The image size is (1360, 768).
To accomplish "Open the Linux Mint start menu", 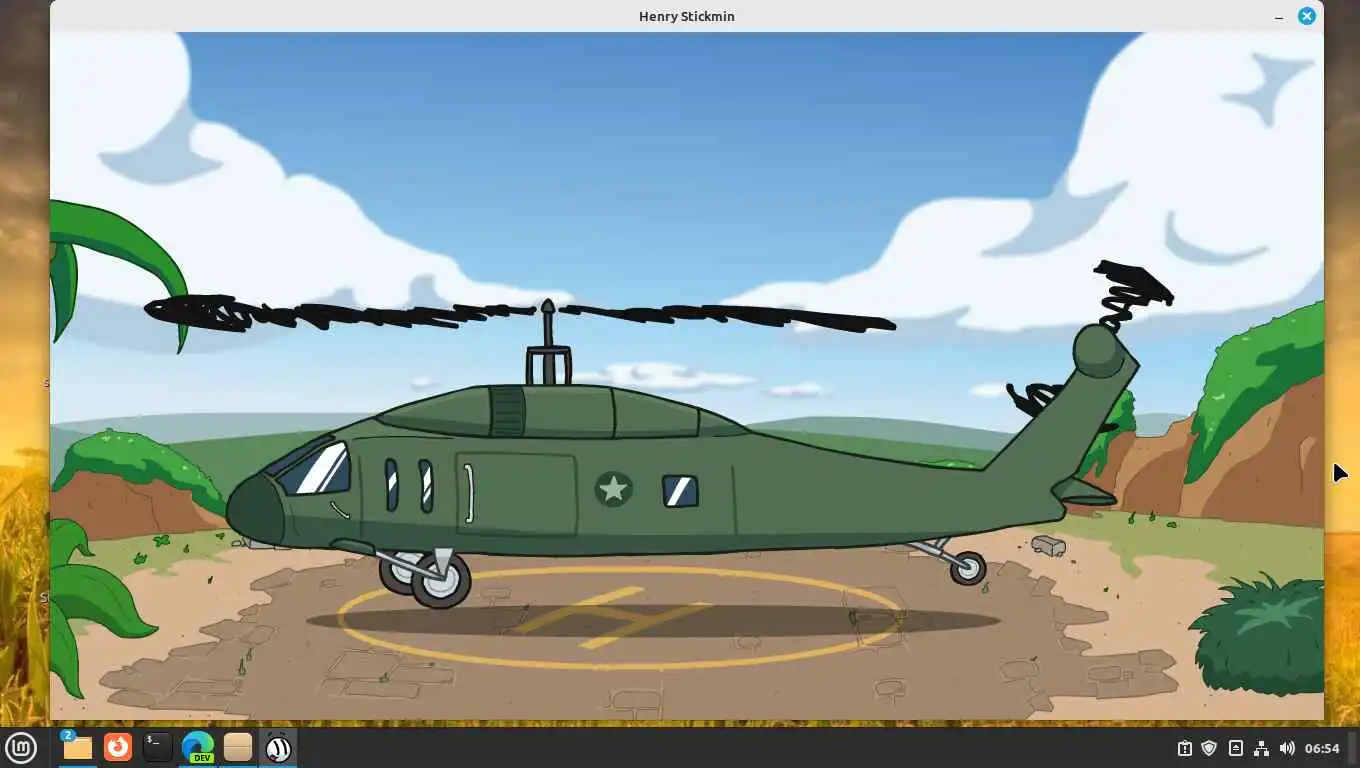I will click(x=21, y=747).
